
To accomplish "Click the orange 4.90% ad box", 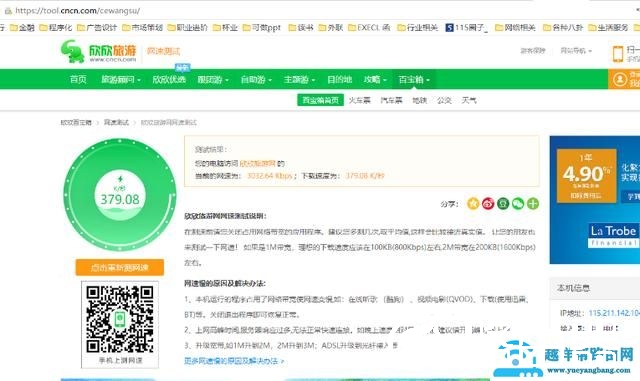I will tap(587, 176).
